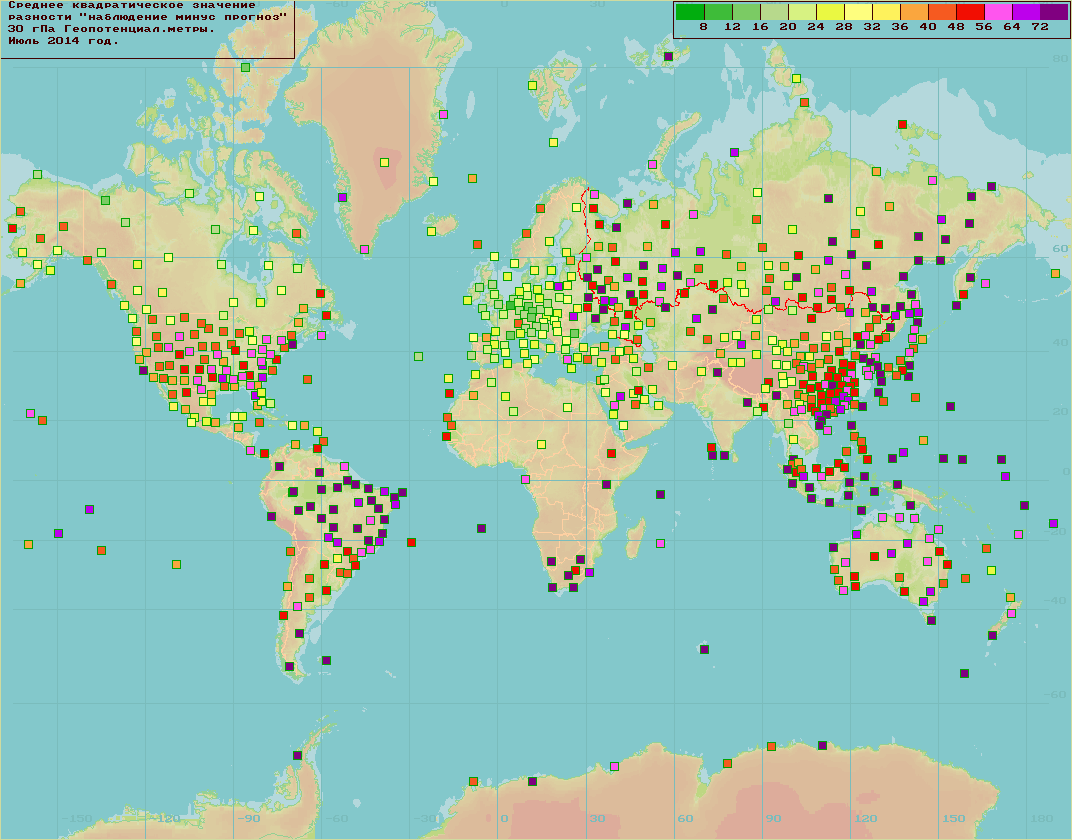
Task: Choose the pink legend swatch between 56 and 64
Action: tap(998, 11)
